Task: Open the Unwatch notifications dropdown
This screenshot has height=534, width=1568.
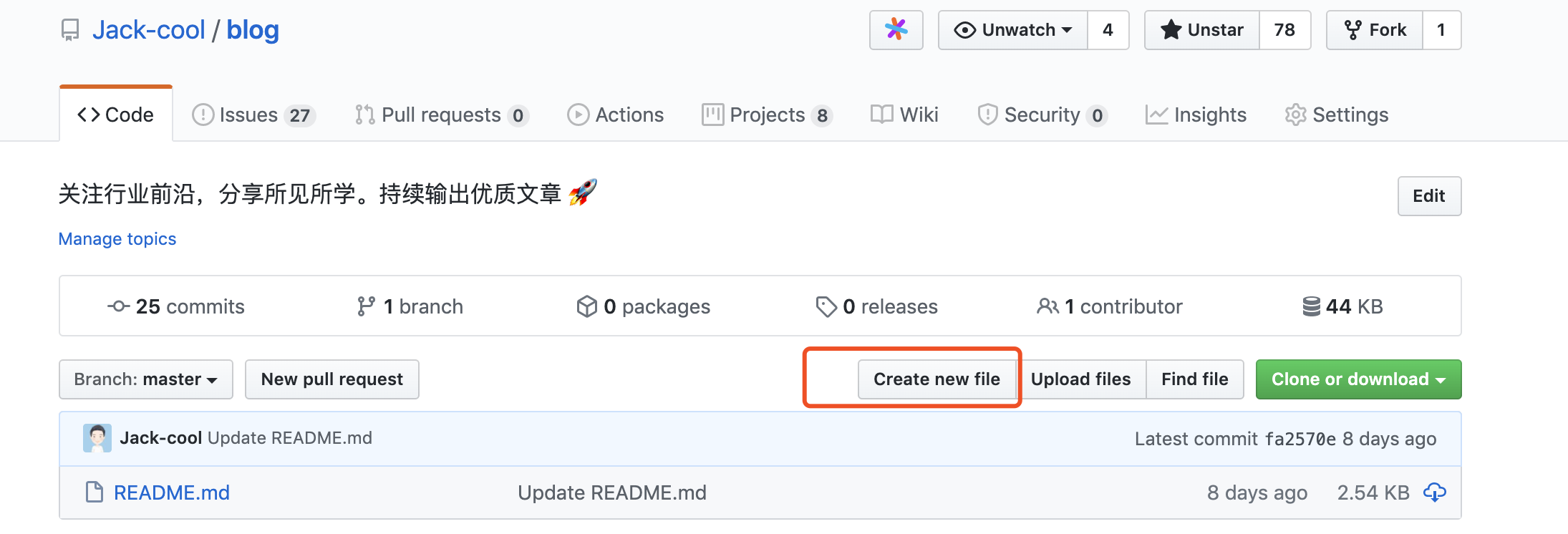Action: click(1013, 30)
